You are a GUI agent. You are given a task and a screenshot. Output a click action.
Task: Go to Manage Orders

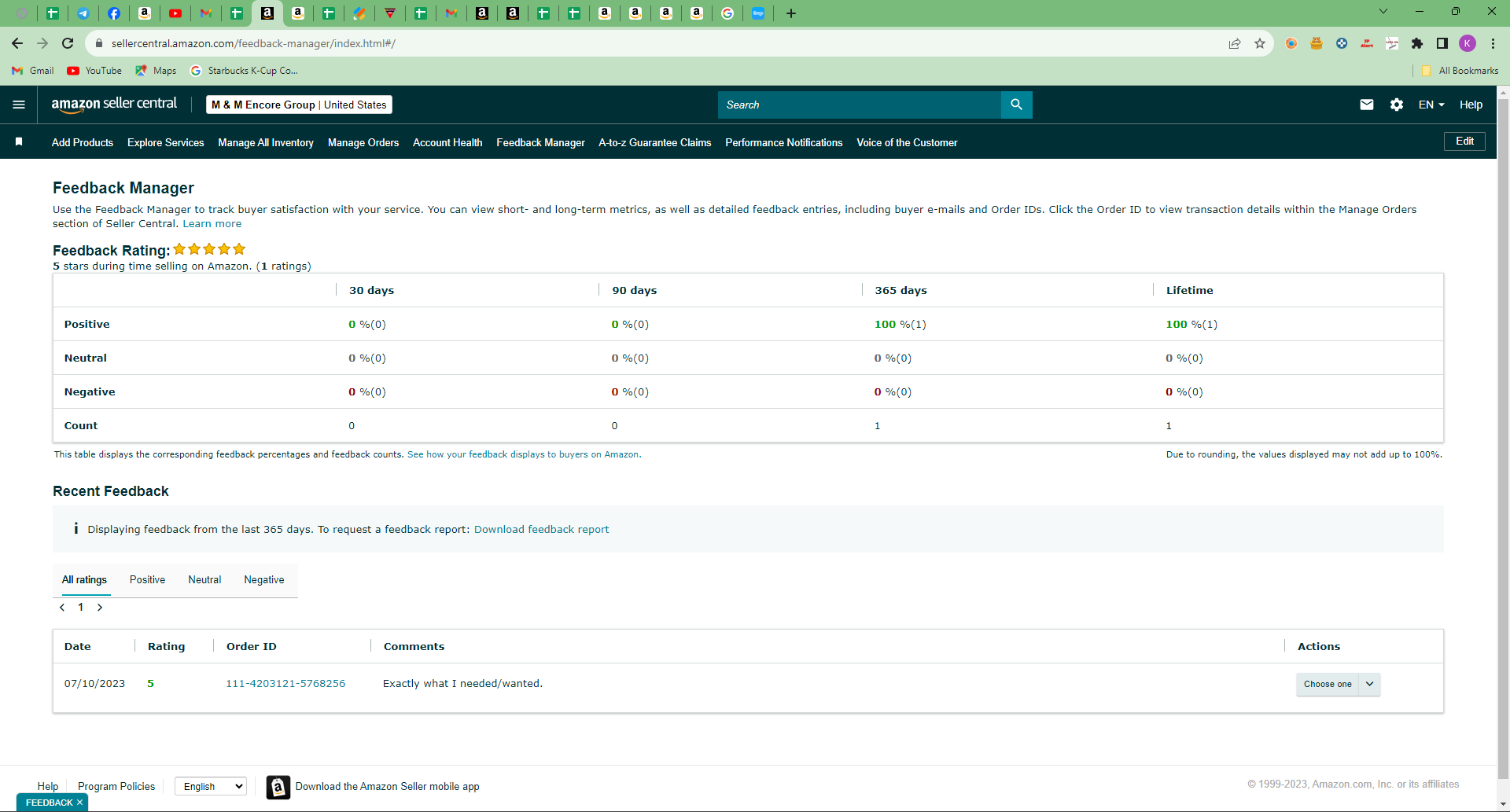tap(363, 142)
